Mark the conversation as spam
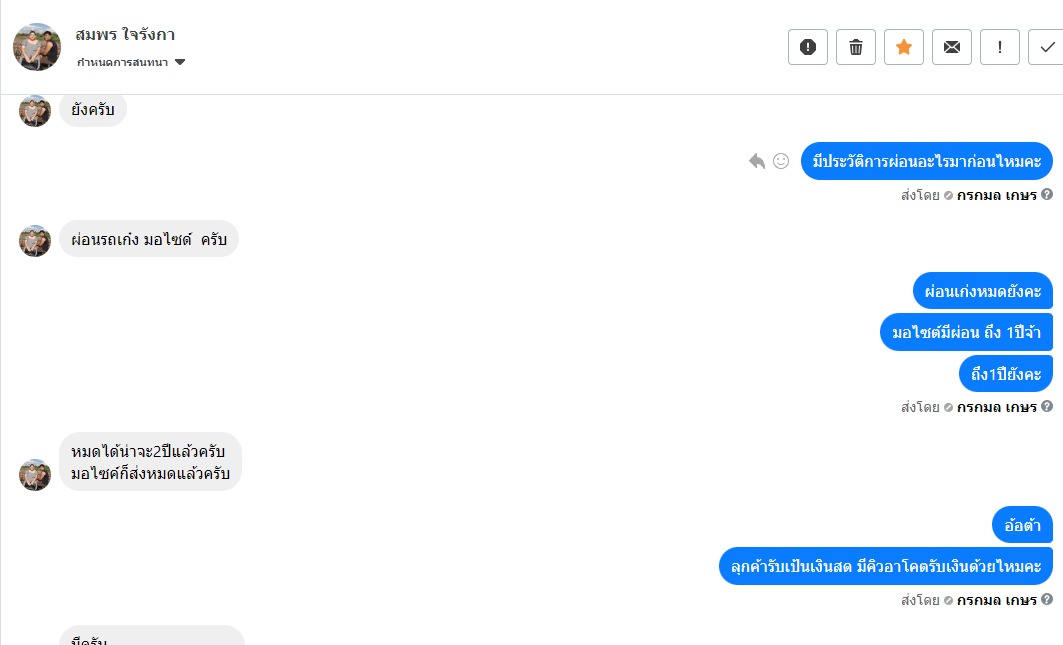The width and height of the screenshot is (1063, 645). (x=808, y=47)
